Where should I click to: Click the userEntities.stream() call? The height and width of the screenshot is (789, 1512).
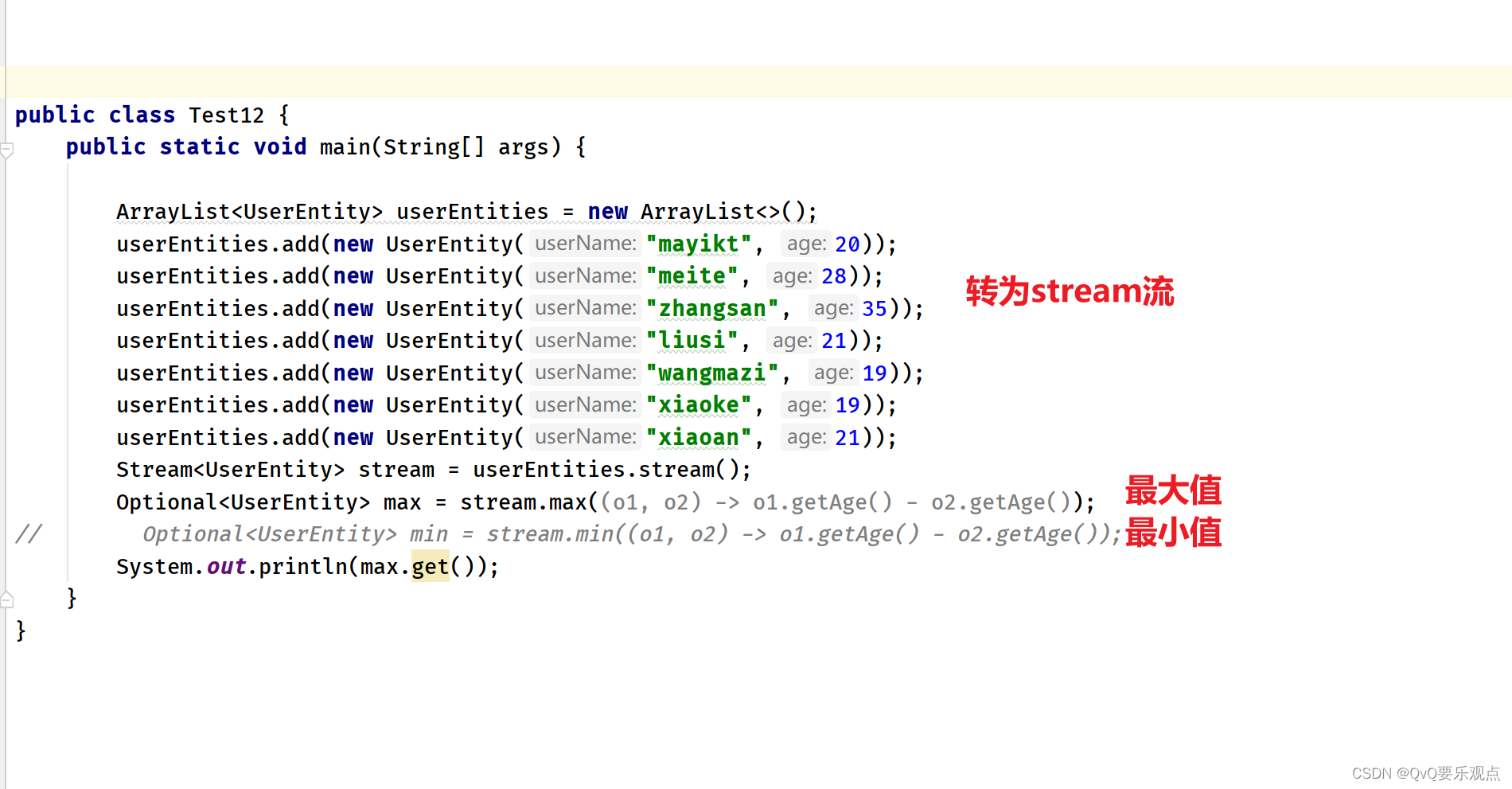coord(606,470)
